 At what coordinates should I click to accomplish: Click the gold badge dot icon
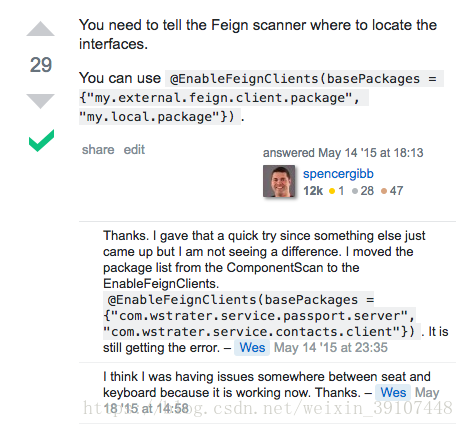click(332, 191)
